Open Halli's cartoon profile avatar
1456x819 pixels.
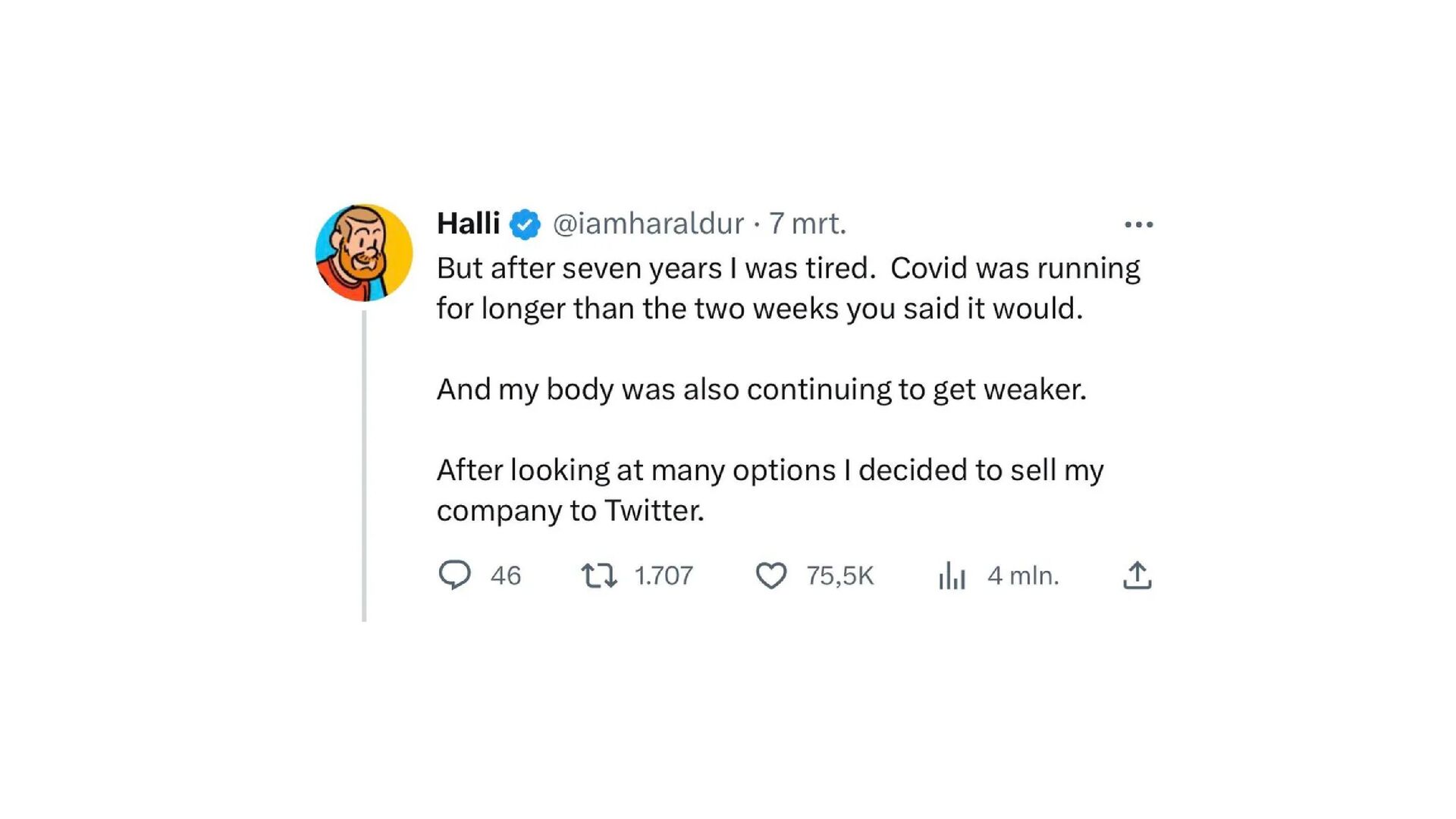click(364, 253)
